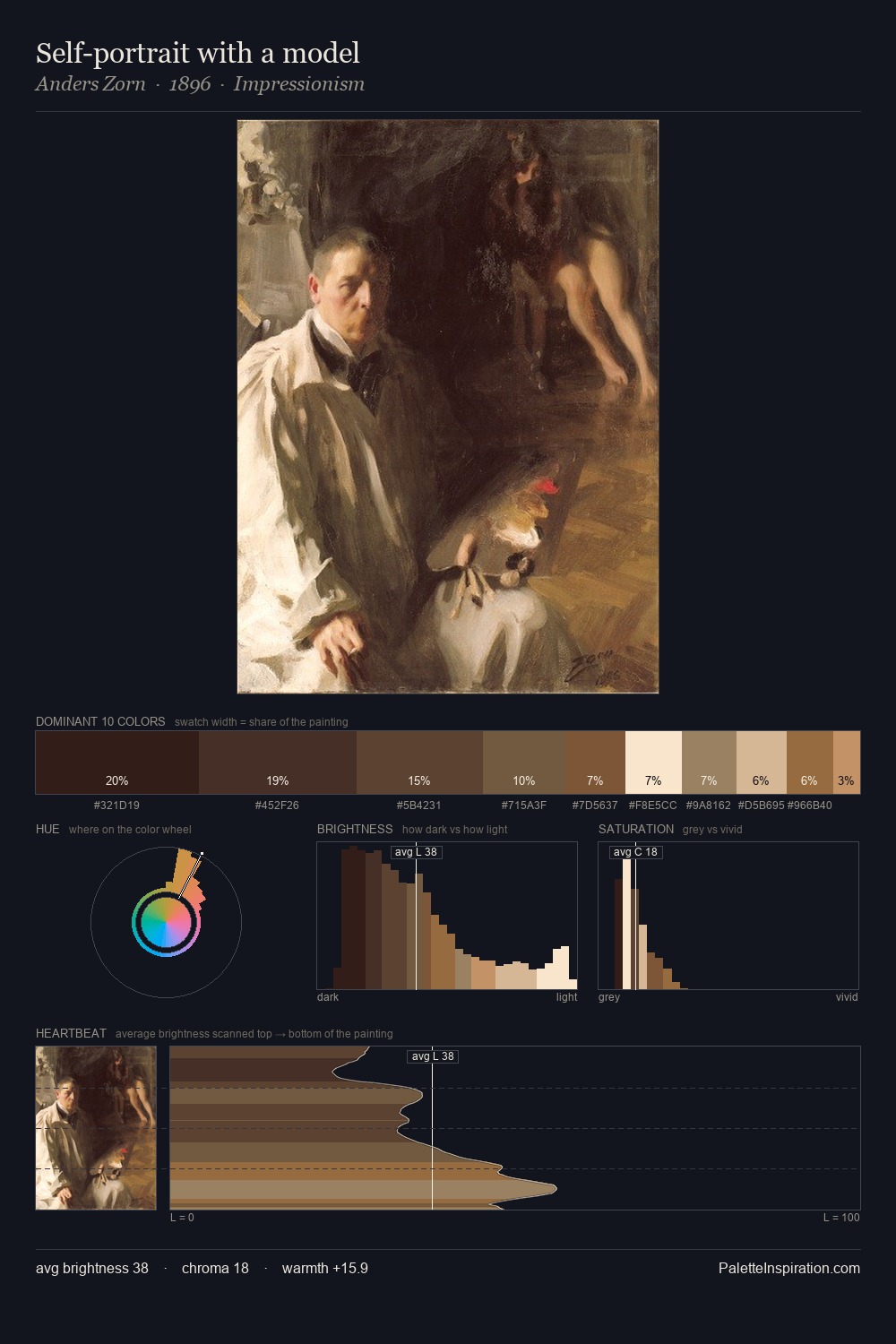
Task: Click the hex code text '#321D19'
Action: coord(116,806)
